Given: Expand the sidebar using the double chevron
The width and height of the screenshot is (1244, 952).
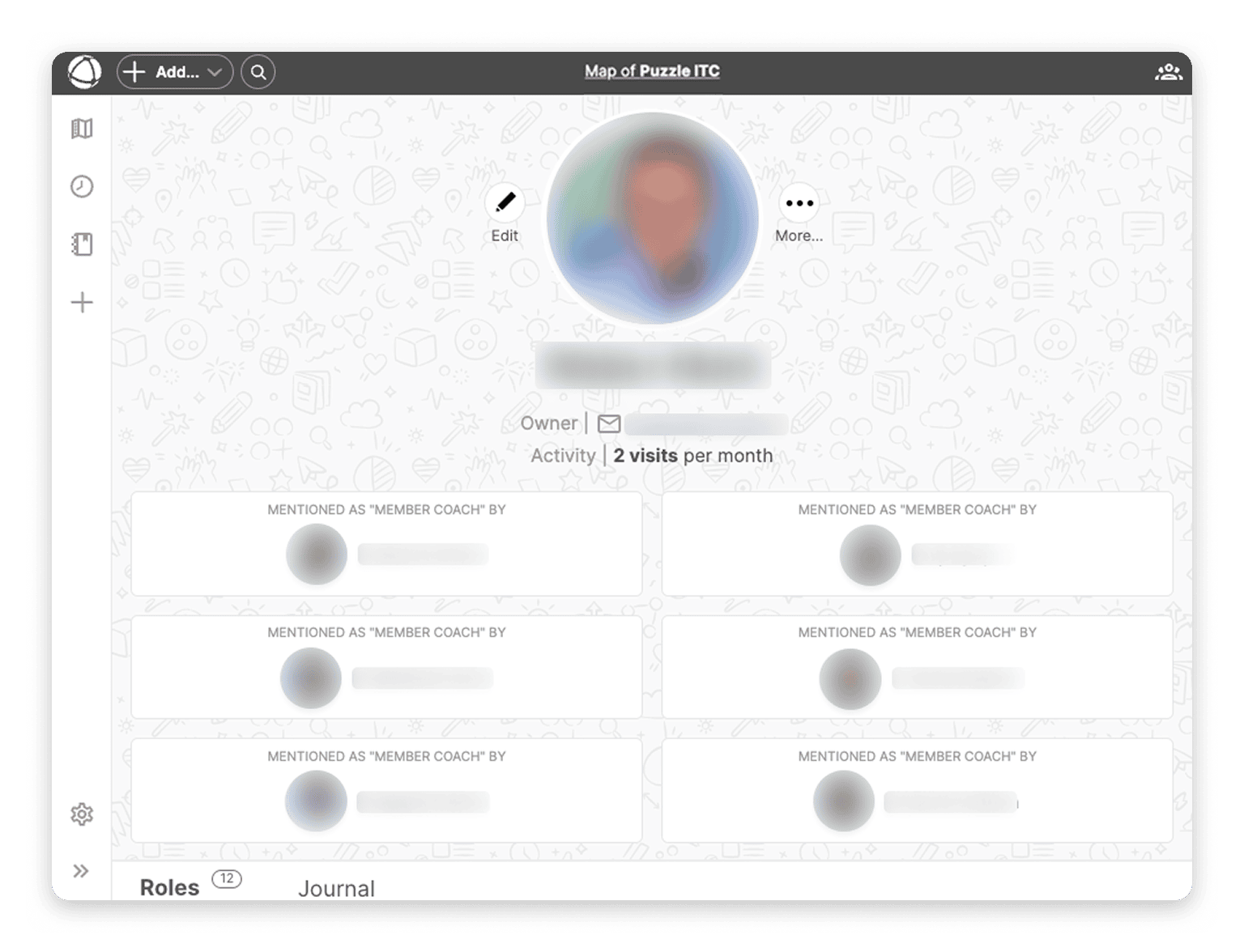Looking at the screenshot, I should (81, 870).
